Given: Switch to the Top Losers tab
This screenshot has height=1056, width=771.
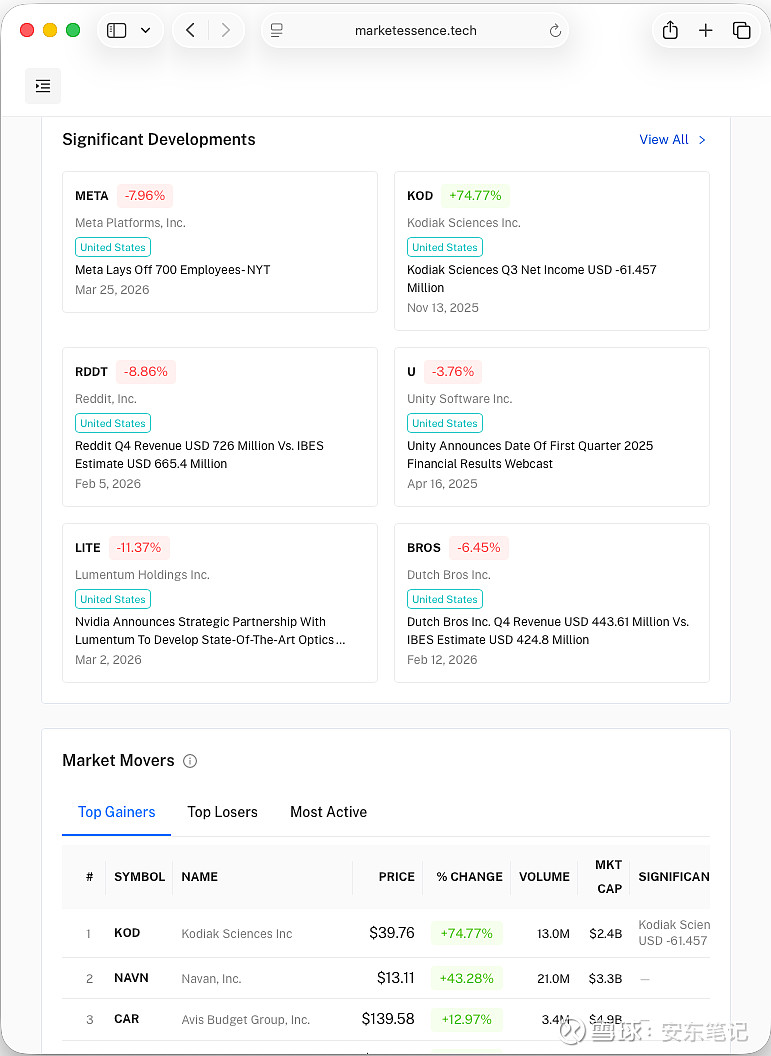Looking at the screenshot, I should [x=222, y=812].
